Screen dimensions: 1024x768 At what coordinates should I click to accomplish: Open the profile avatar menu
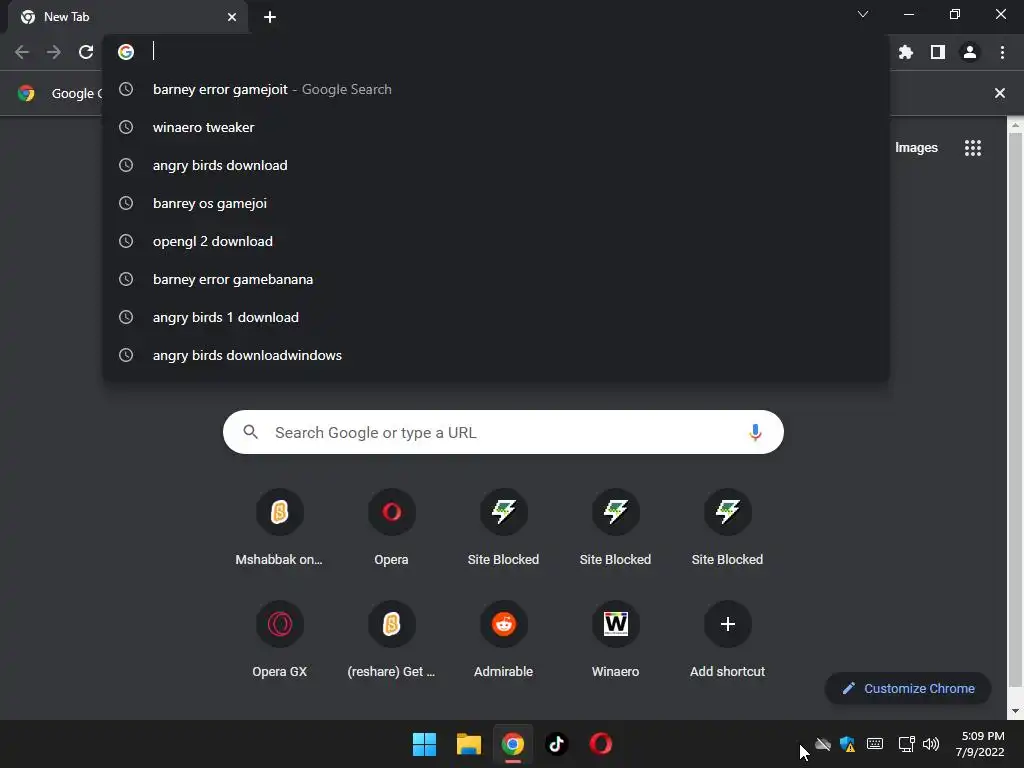click(x=970, y=52)
